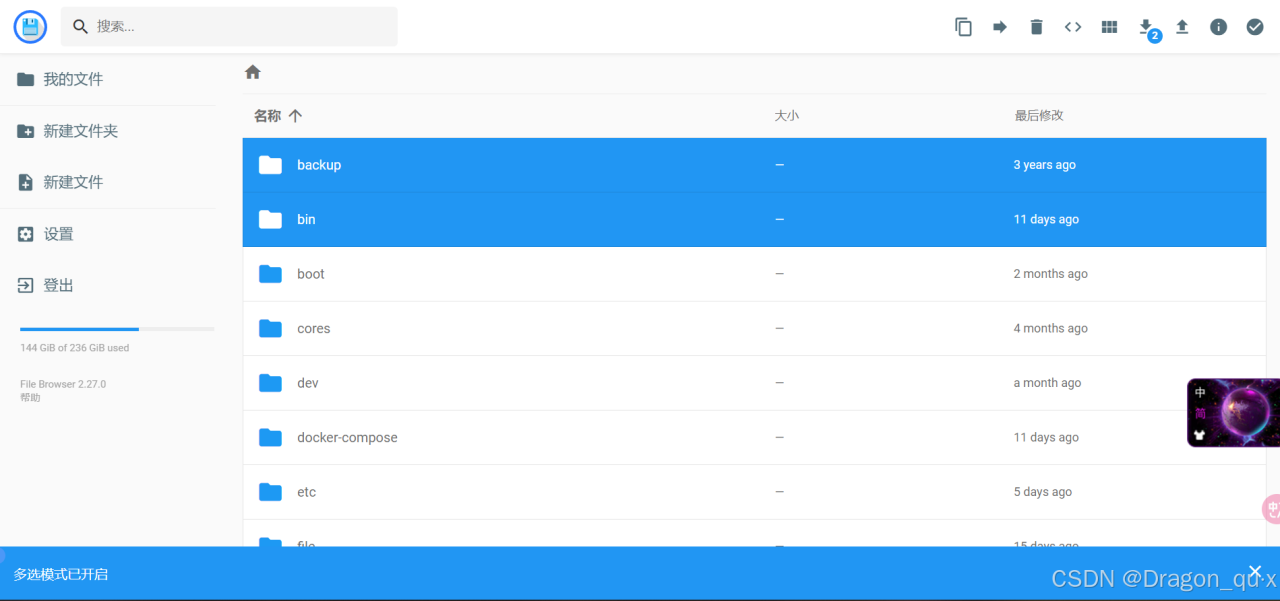Click '4 months ago' in cores row

coord(1050,328)
